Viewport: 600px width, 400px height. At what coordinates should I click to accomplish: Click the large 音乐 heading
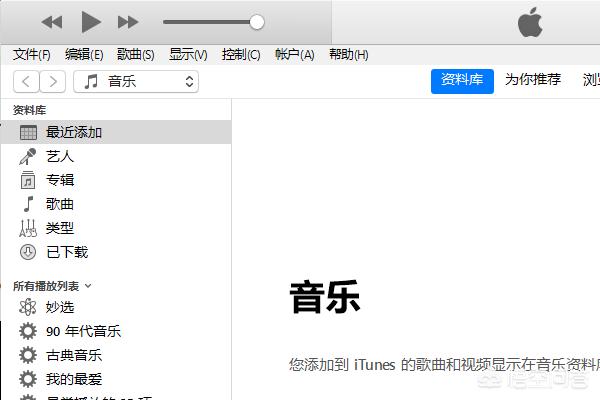324,297
